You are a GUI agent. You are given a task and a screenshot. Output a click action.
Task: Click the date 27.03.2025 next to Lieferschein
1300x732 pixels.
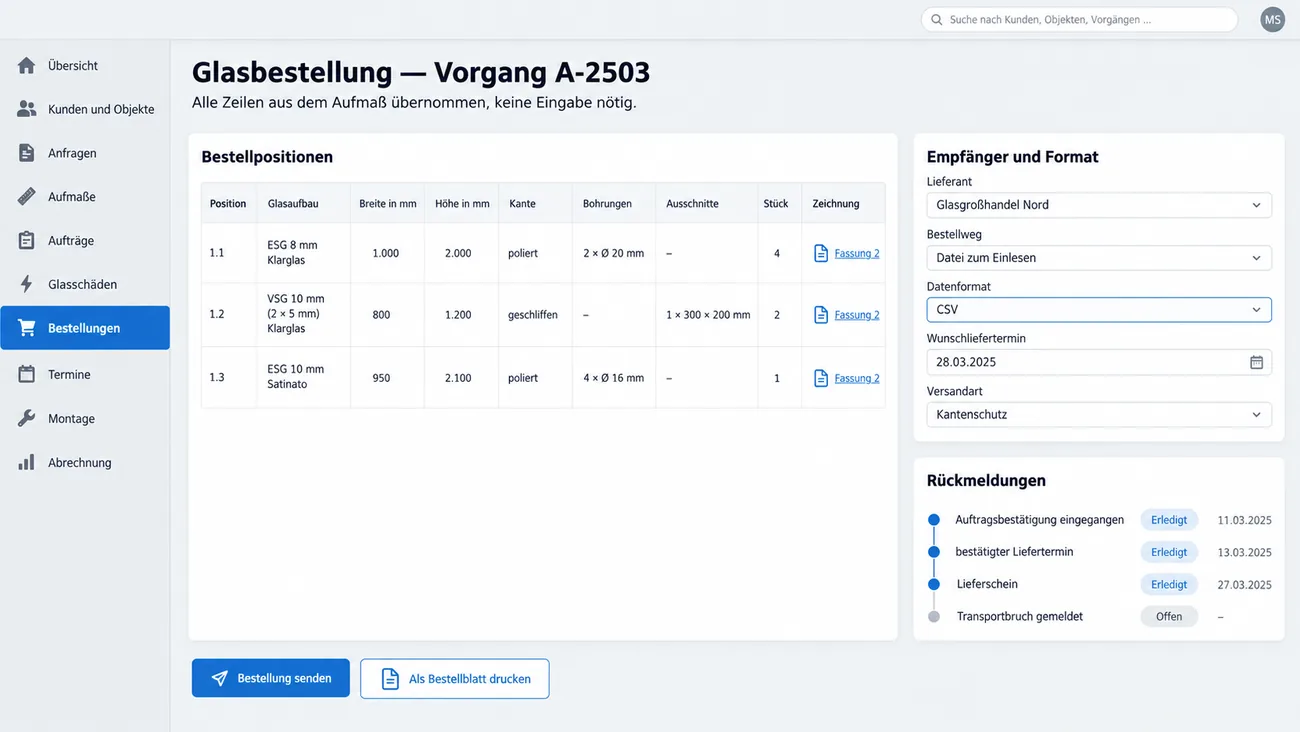pos(1244,585)
